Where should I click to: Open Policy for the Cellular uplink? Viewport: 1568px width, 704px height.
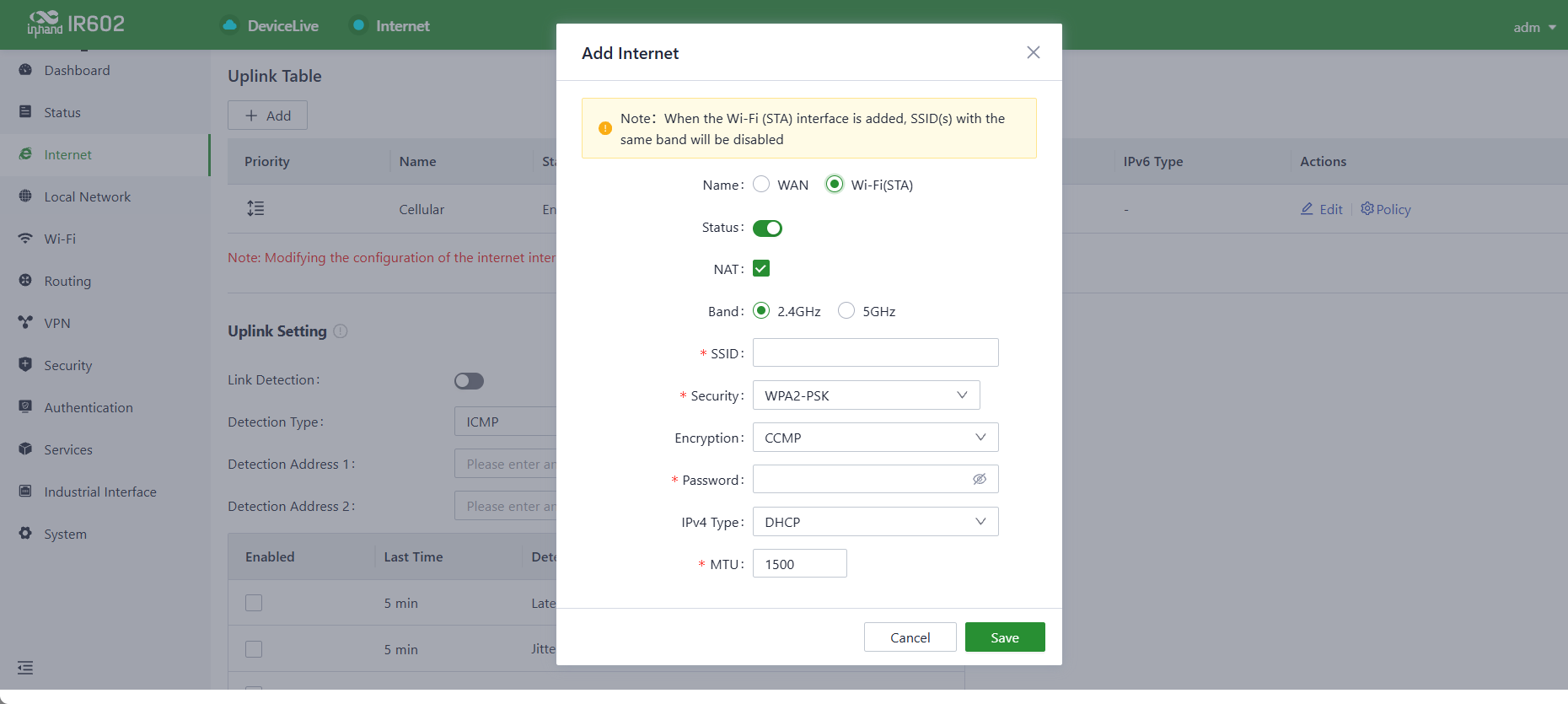point(1386,209)
